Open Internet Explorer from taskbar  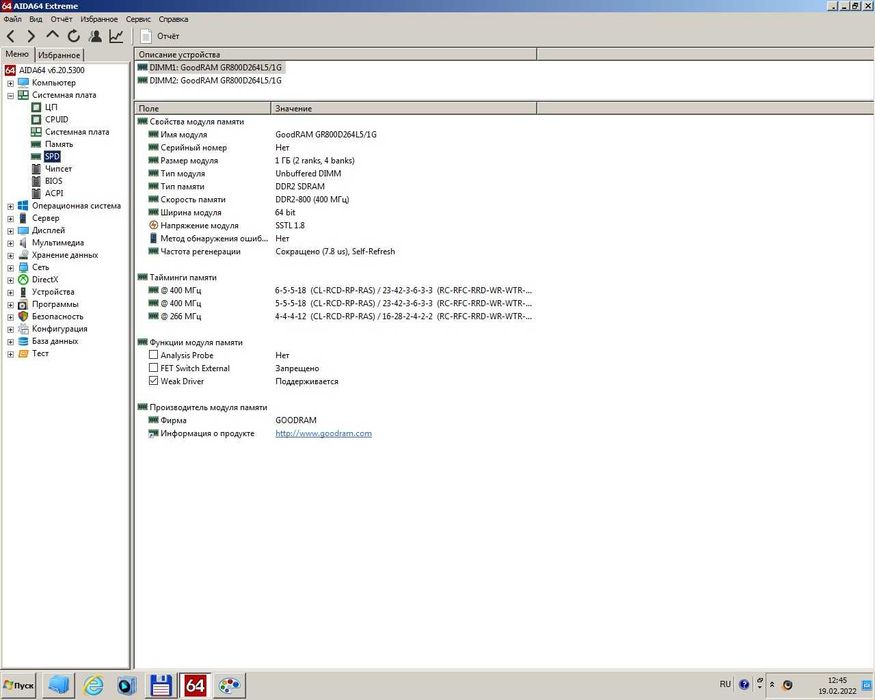93,685
